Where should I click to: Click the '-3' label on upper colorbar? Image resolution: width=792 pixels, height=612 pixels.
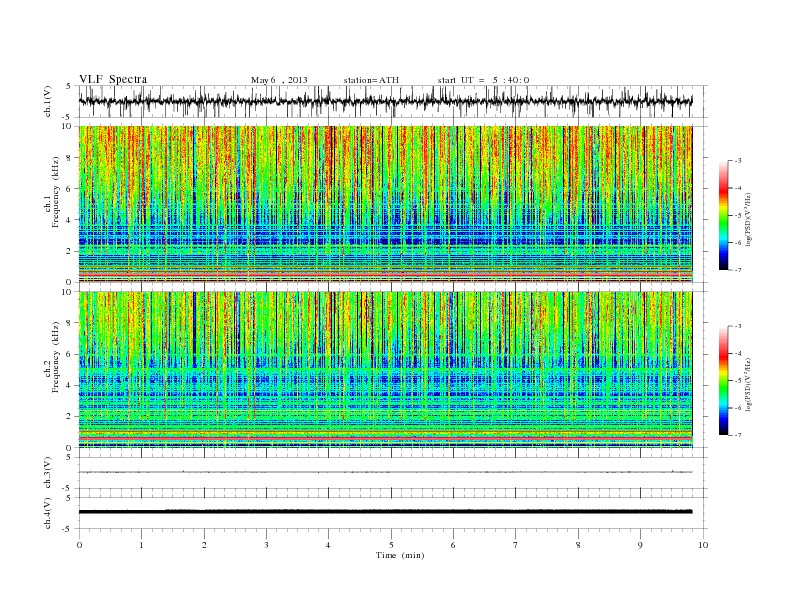point(738,161)
